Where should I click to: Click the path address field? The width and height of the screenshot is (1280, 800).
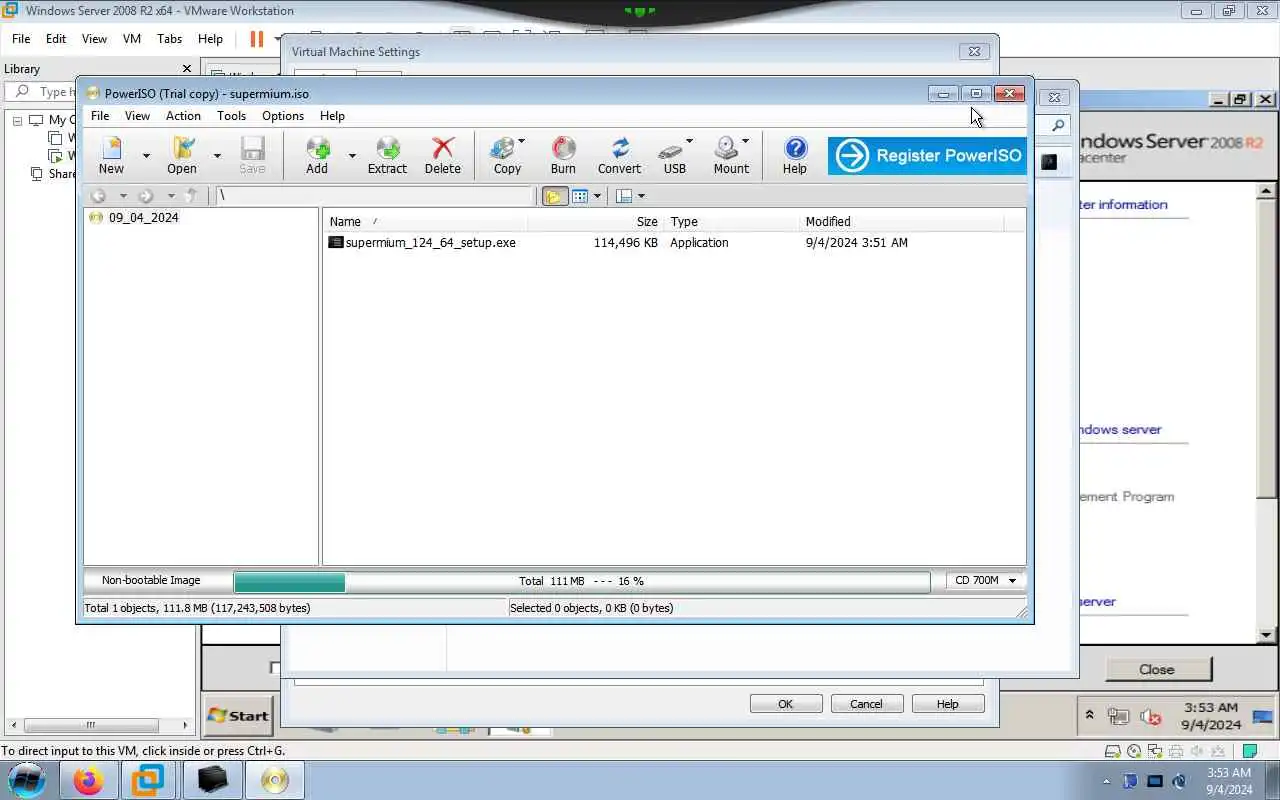[x=376, y=196]
